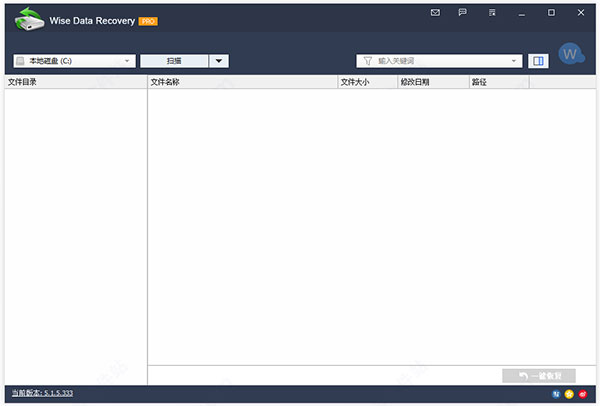The height and width of the screenshot is (406, 600).
Task: Click the keyword filter input field
Action: tap(439, 61)
